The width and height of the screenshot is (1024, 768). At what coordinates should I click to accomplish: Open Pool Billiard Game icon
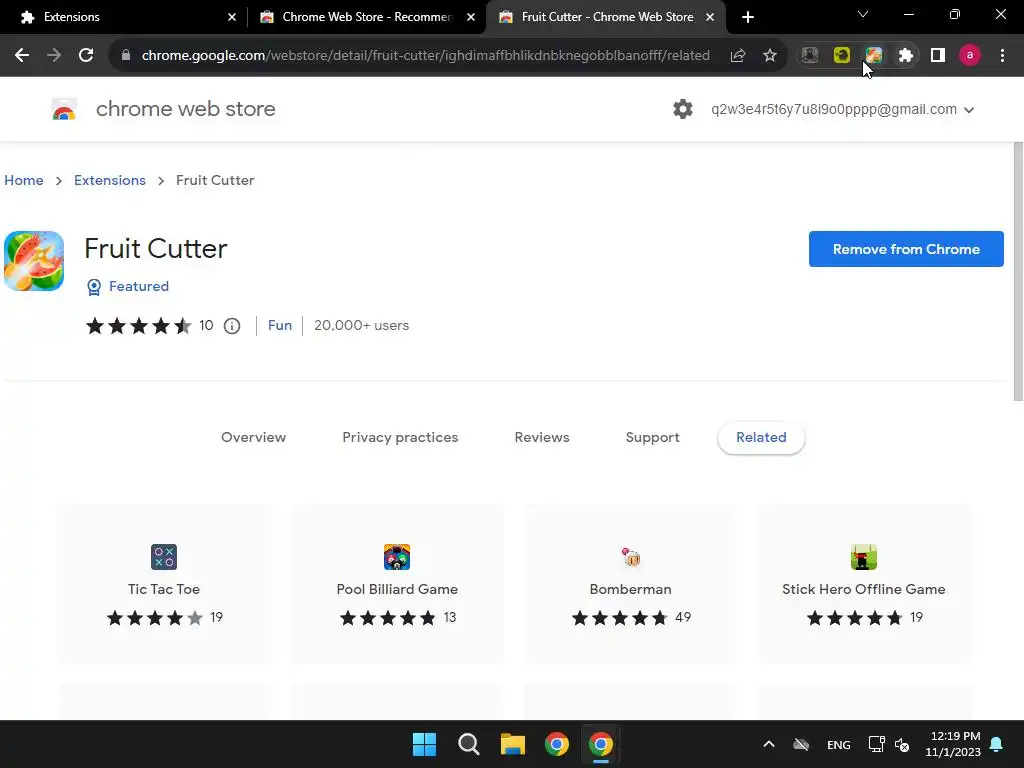(397, 557)
